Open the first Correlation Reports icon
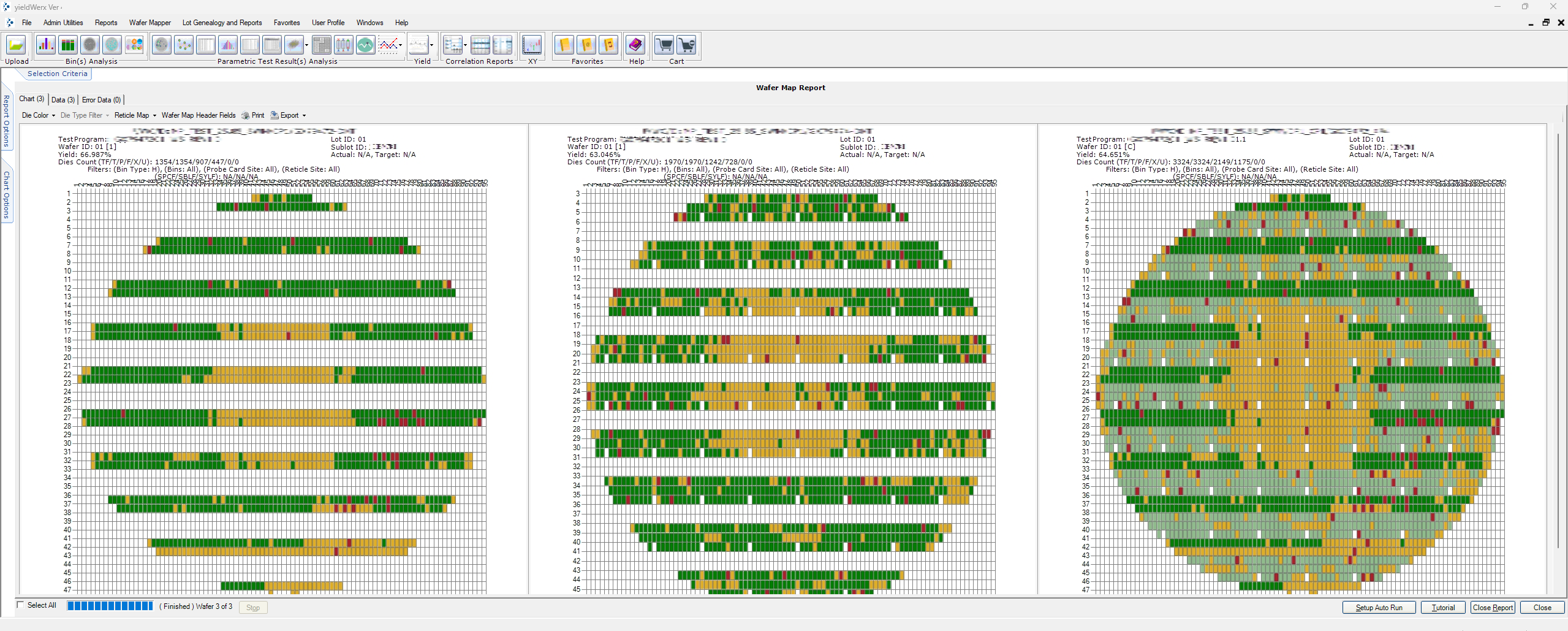The image size is (1568, 631). point(453,45)
